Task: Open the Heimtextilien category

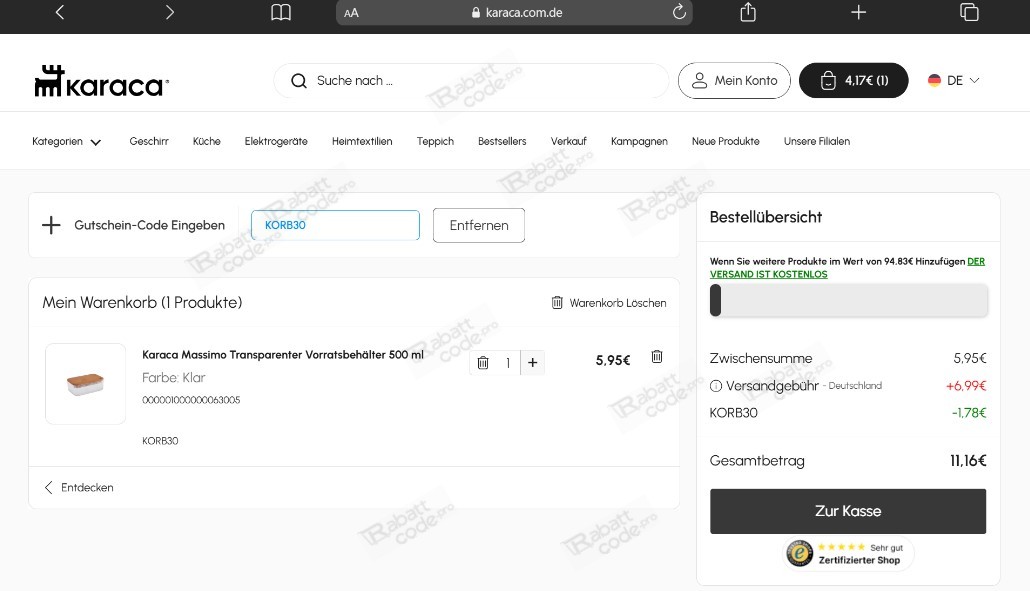Action: [x=362, y=141]
